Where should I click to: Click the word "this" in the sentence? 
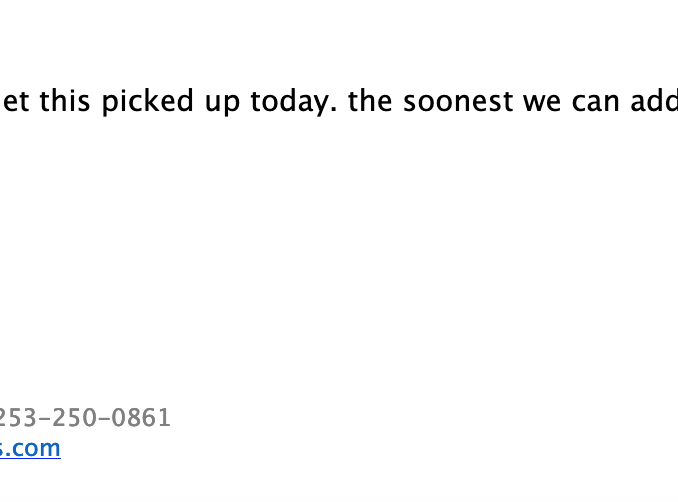[63, 102]
